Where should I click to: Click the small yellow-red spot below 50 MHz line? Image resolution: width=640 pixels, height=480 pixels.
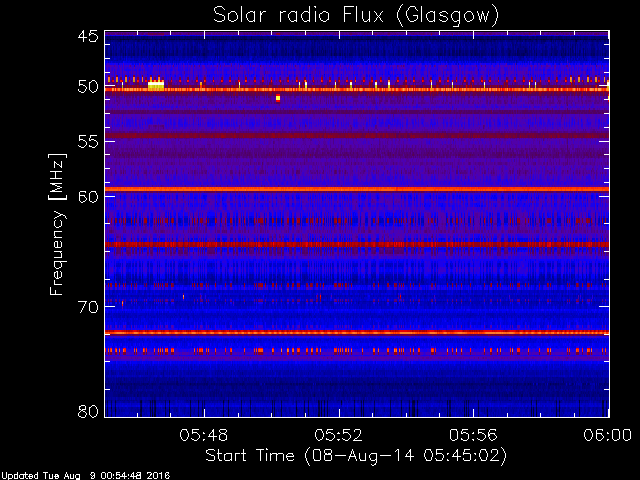[x=278, y=98]
